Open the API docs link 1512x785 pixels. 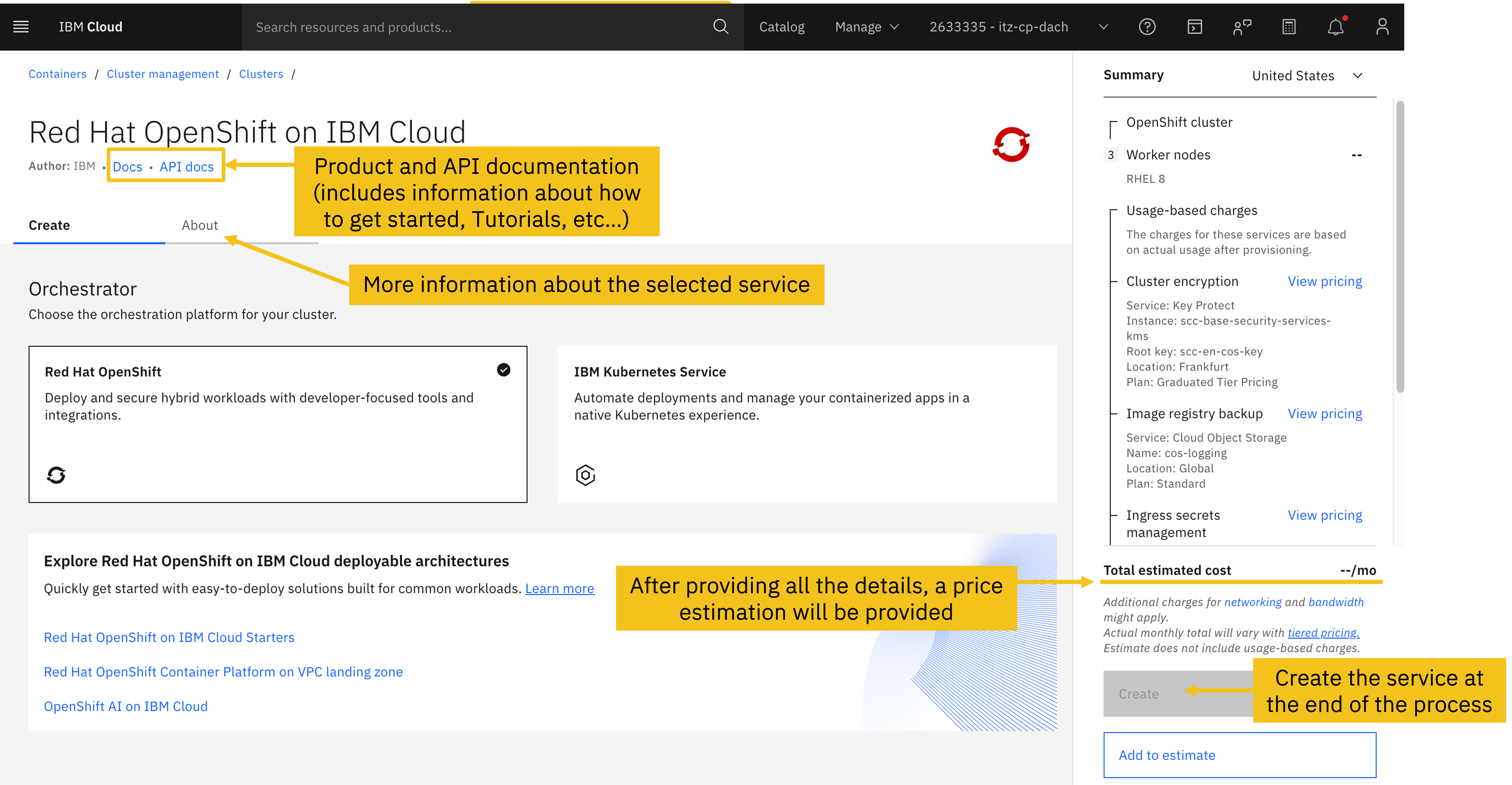click(187, 167)
